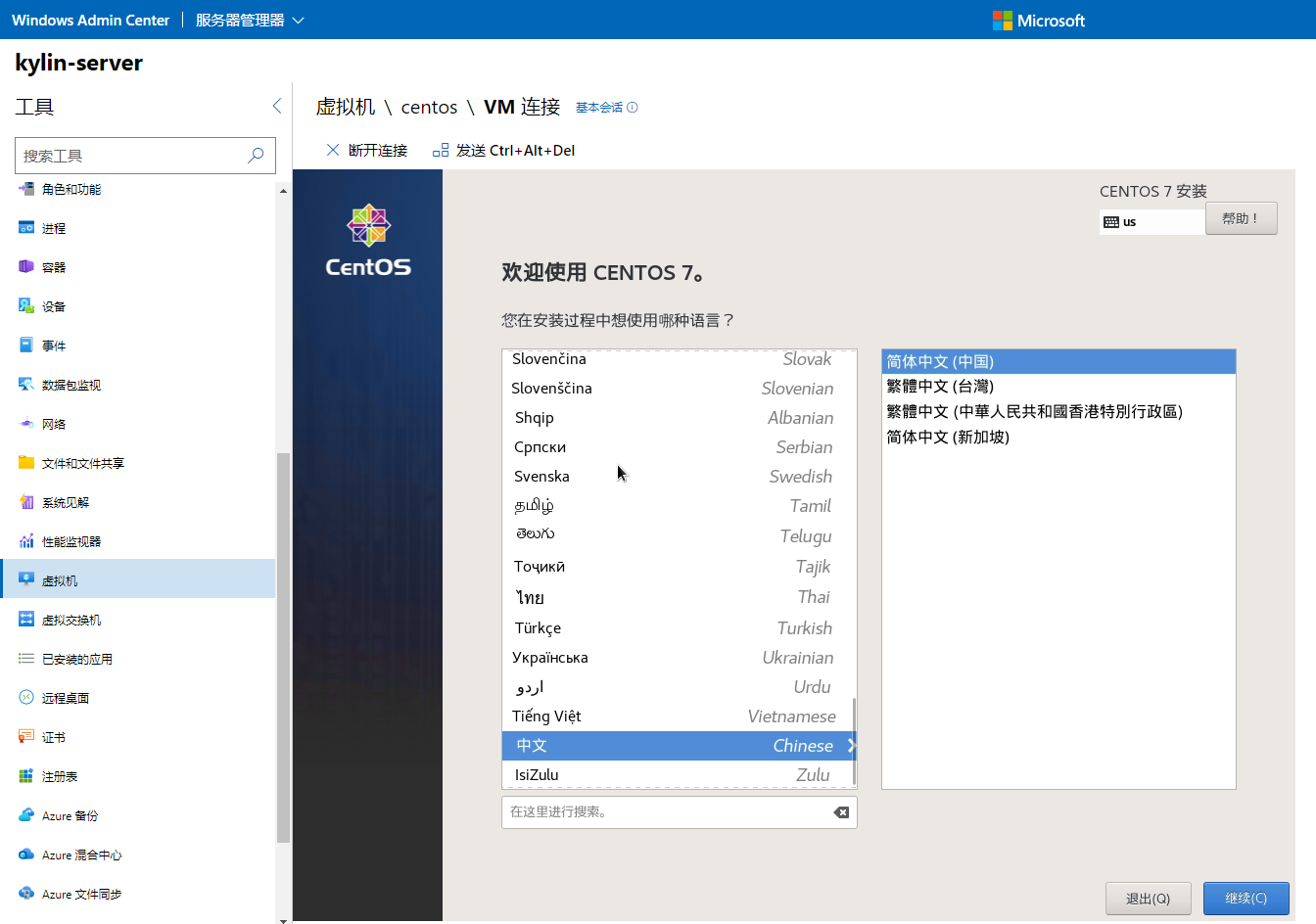Click the us keyboard layout indicator
Viewport: 1316px width, 924px height.
pos(1151,222)
